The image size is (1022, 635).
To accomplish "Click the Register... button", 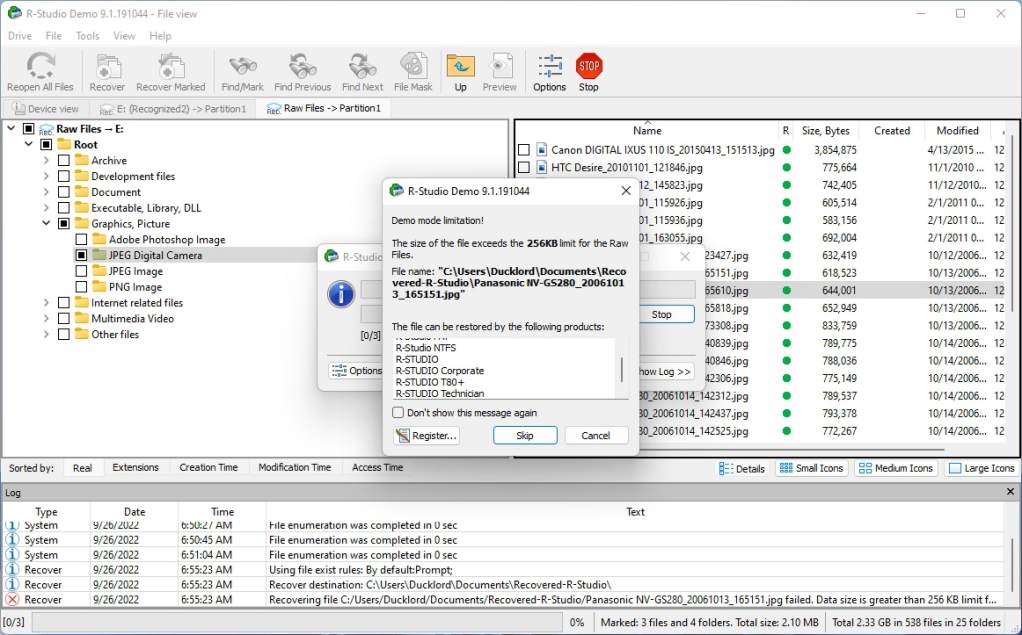I will (x=427, y=435).
